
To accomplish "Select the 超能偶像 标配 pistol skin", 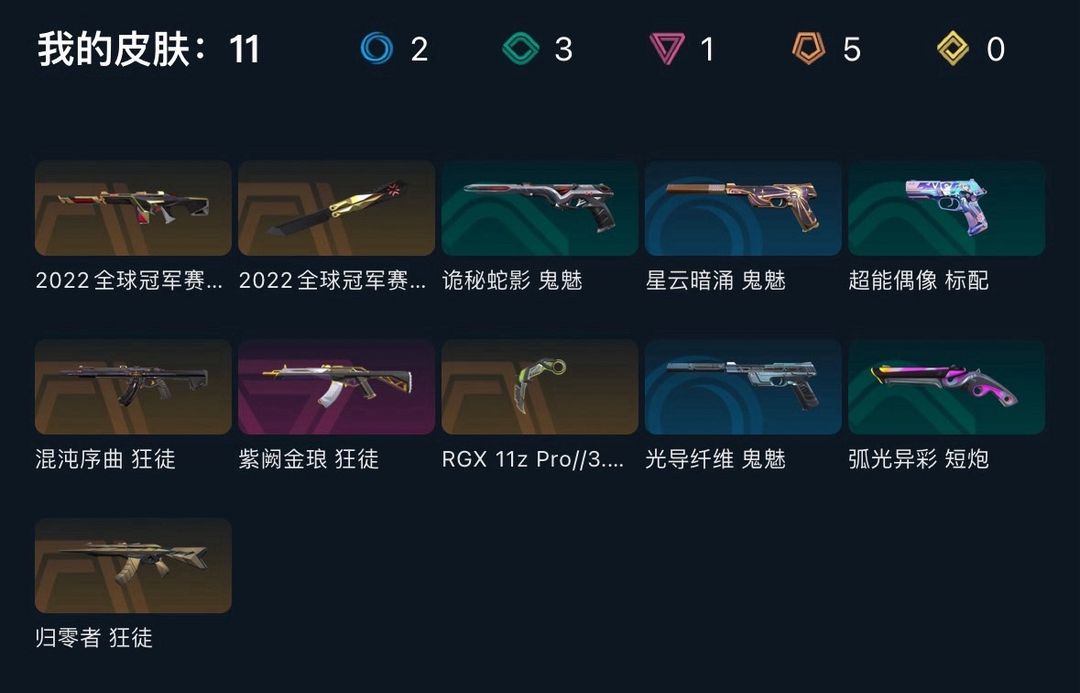I will [x=946, y=208].
